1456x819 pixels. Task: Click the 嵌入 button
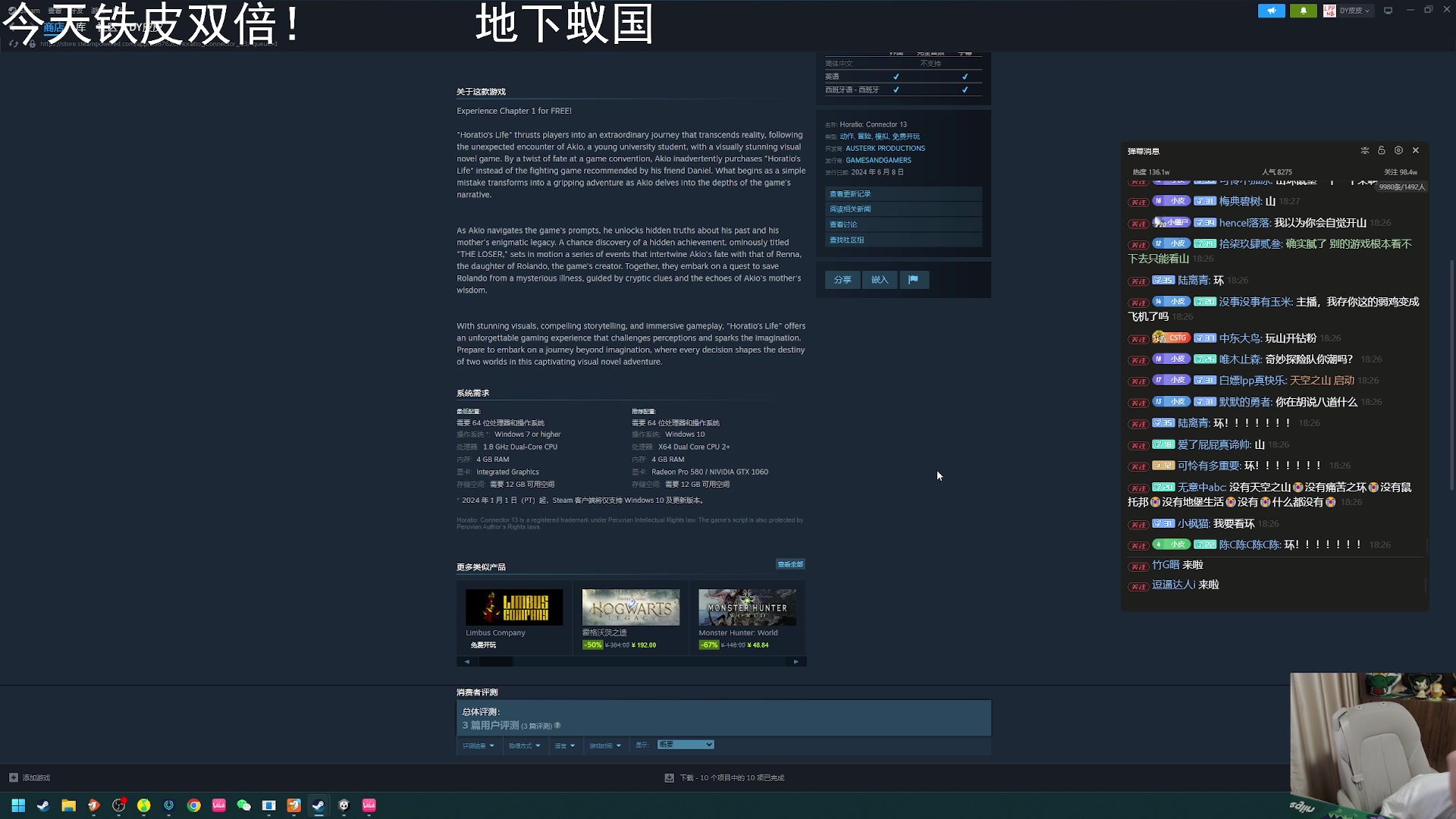880,280
